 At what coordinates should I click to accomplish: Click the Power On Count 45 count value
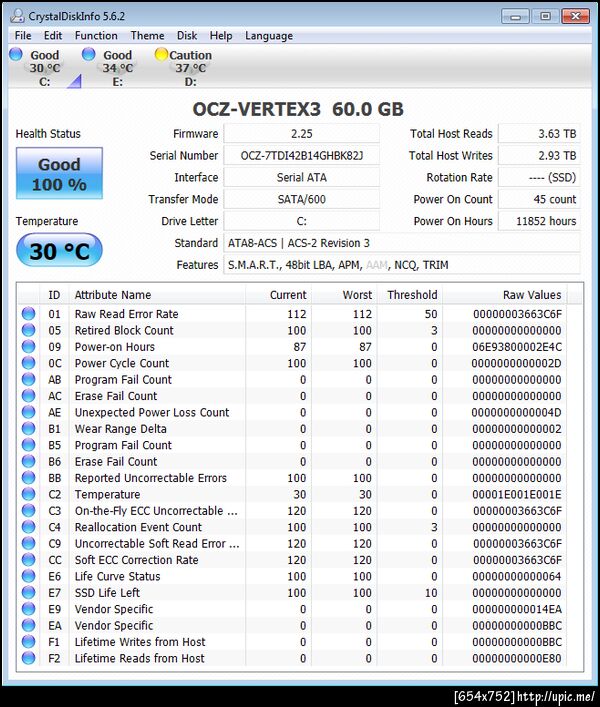pos(539,199)
